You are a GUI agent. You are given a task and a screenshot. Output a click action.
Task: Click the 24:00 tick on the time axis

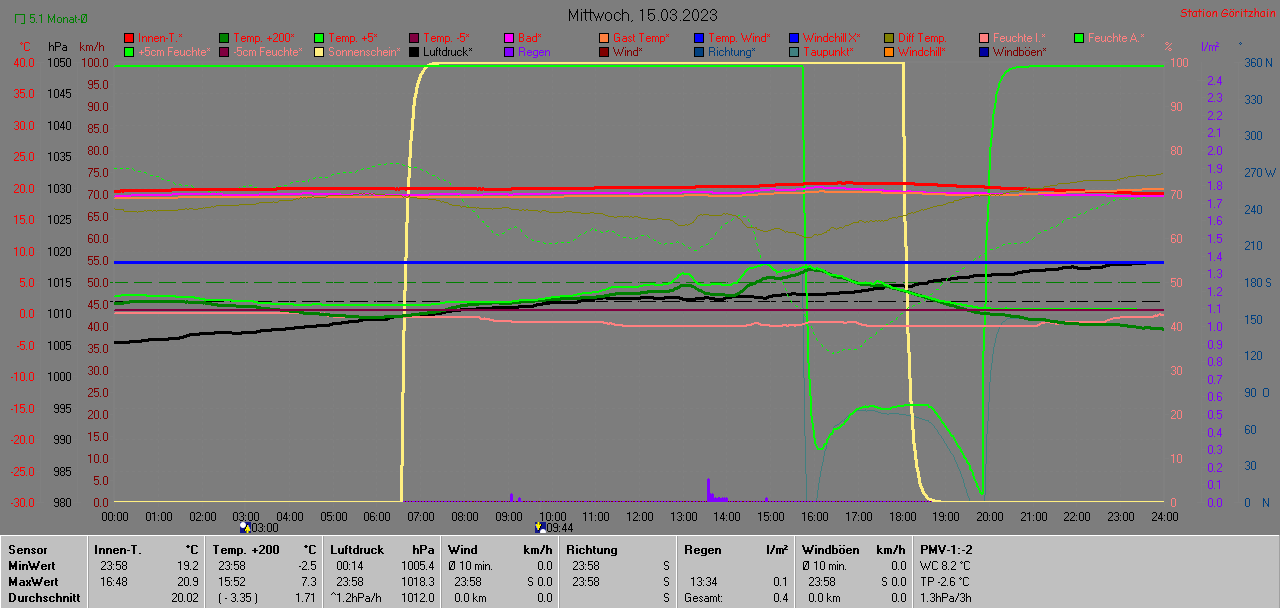click(1164, 516)
